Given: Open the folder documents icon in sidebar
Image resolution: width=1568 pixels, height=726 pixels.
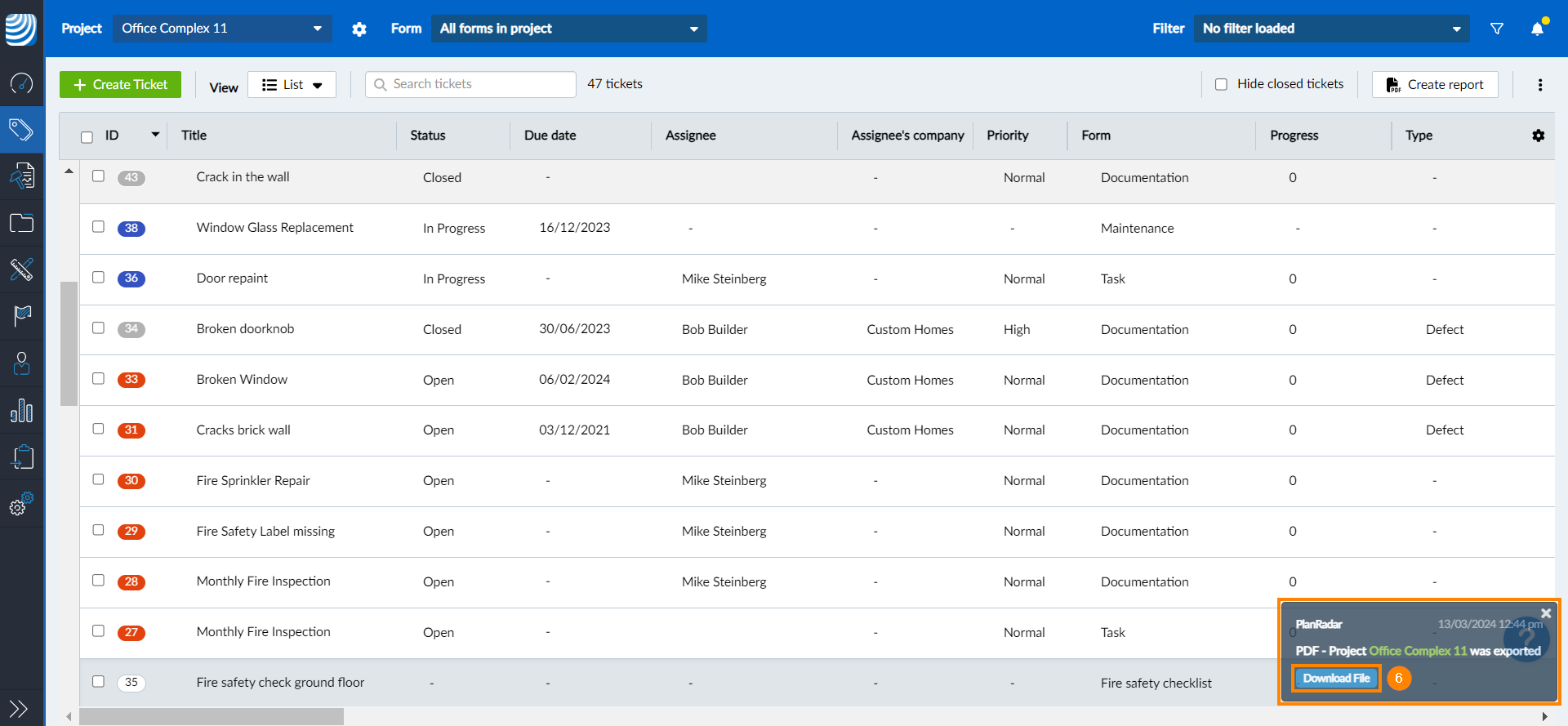Looking at the screenshot, I should (x=21, y=223).
